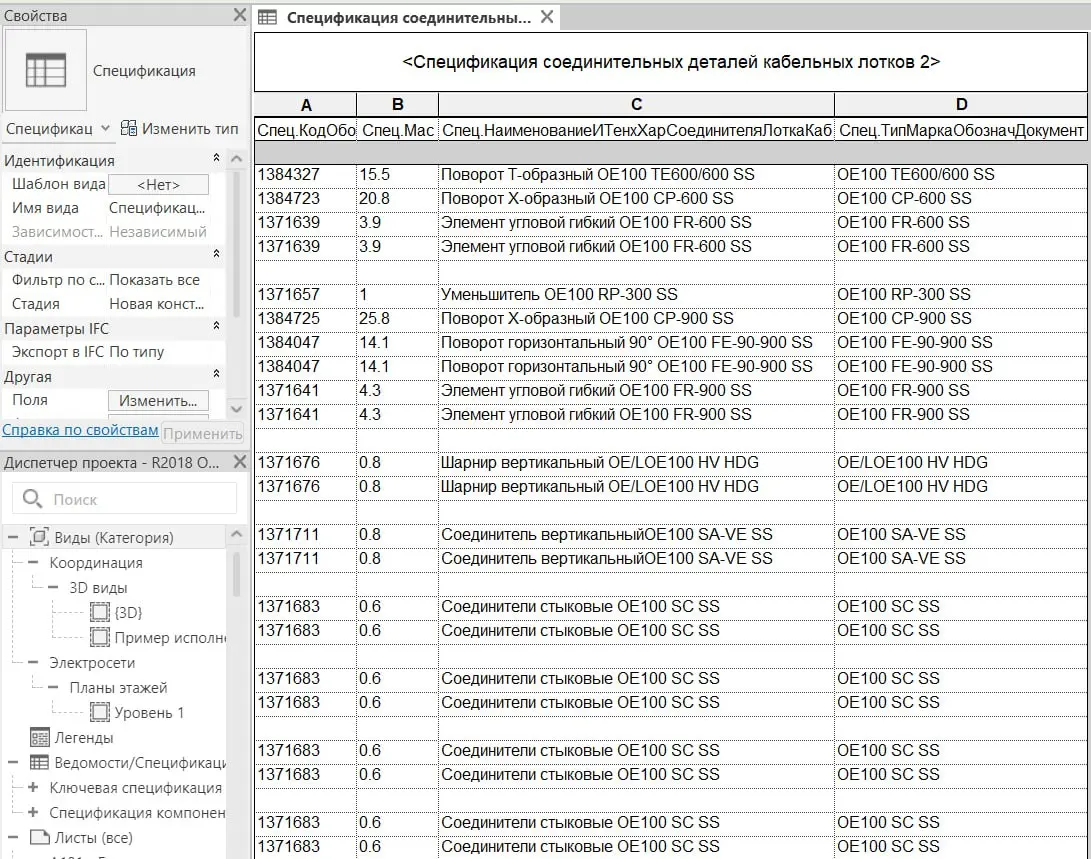Select the Стадия Новая конструкция value

point(158,304)
